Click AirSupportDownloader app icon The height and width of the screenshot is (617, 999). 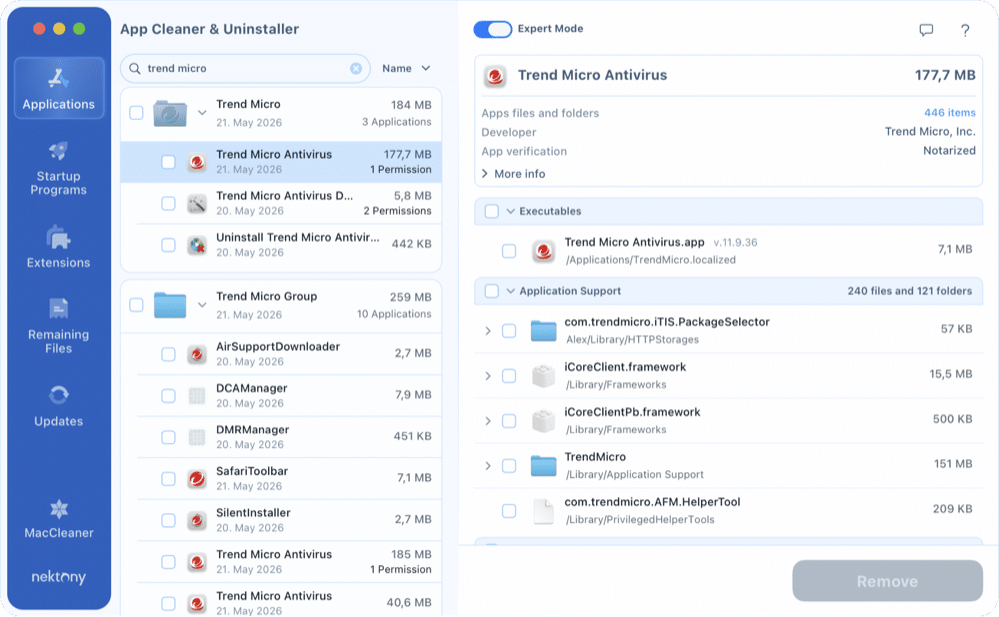point(197,354)
